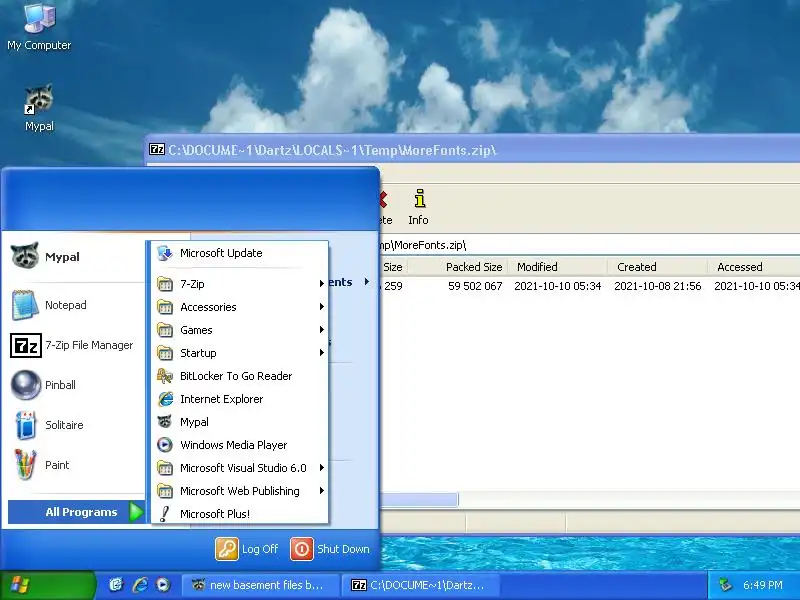Click the horizontal scrollbar thumb in 7-Zip

[x=419, y=499]
